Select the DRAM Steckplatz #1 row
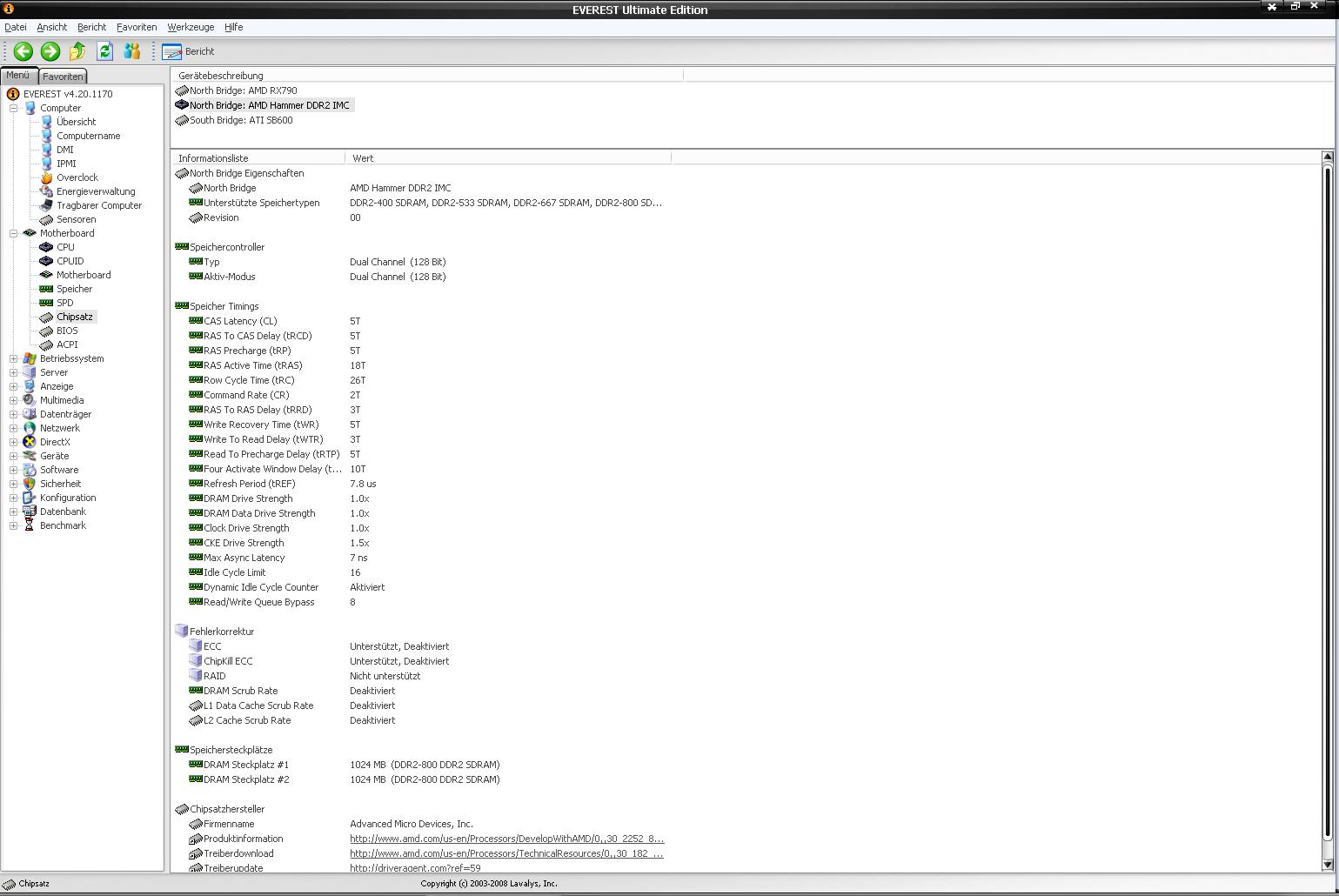Viewport: 1339px width, 896px height. 422,765
